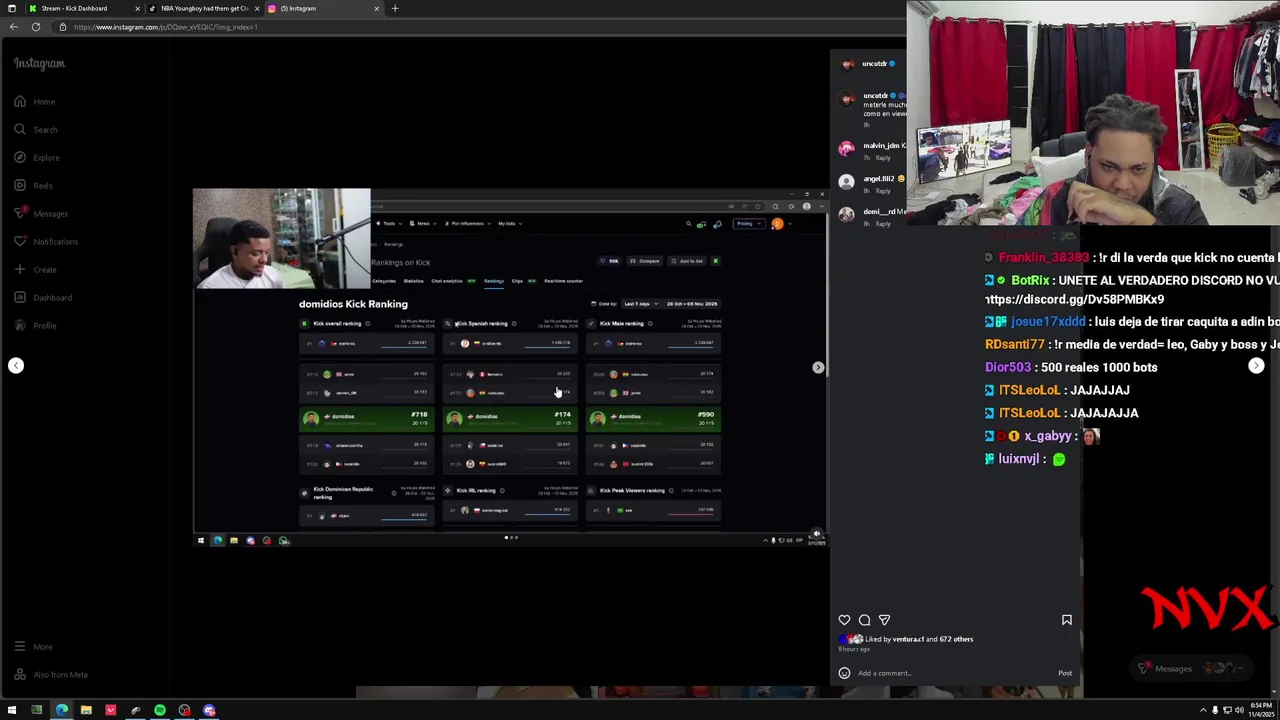Click the Discord link in chat overlay
This screenshot has width=1280, height=720.
pos(1074,299)
